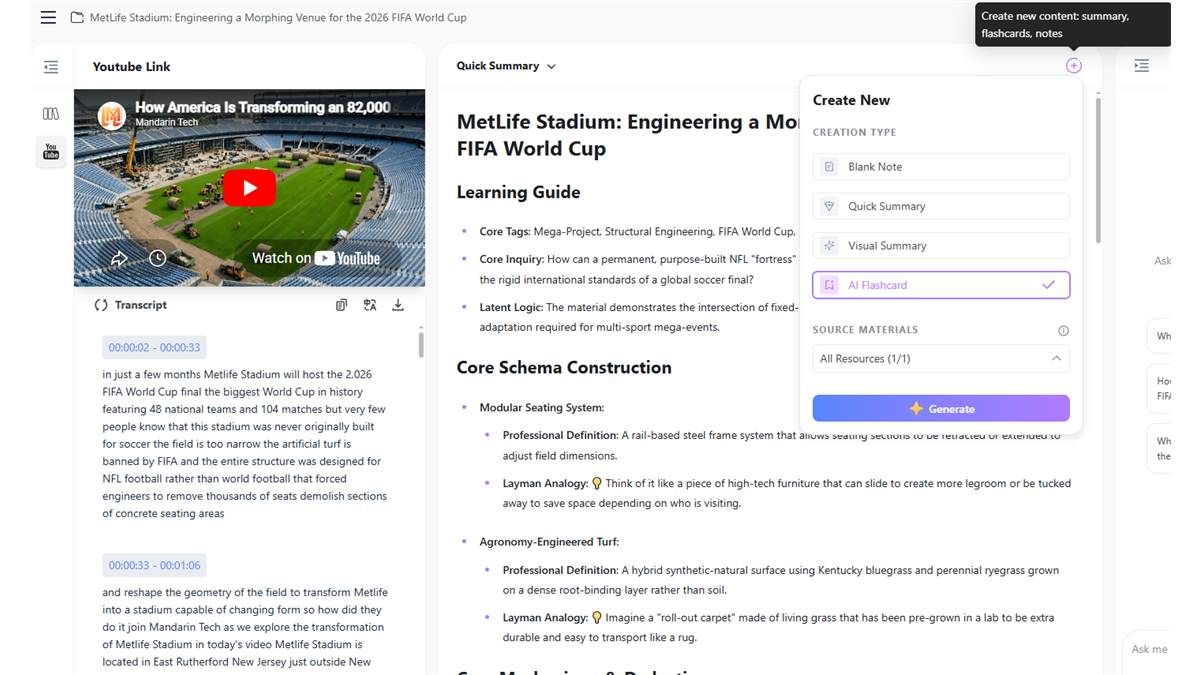The width and height of the screenshot is (1200, 675).
Task: Click the Youtube Link panel heading
Action: (x=131, y=67)
